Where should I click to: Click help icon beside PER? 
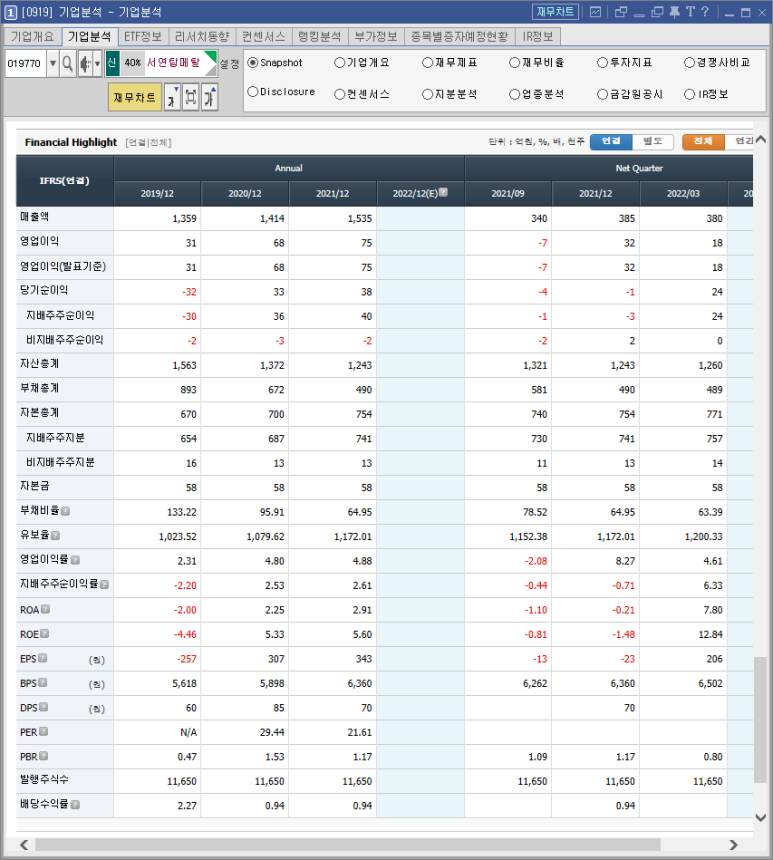tap(44, 732)
